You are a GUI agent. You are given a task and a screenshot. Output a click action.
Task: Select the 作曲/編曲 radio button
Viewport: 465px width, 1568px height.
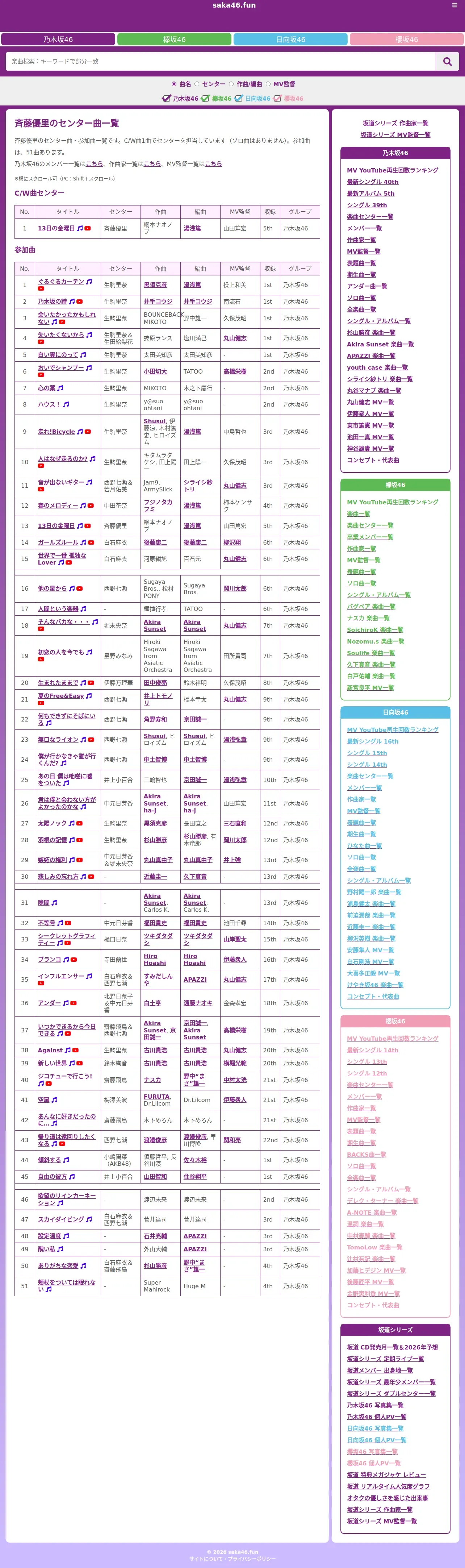pyautogui.click(x=231, y=84)
